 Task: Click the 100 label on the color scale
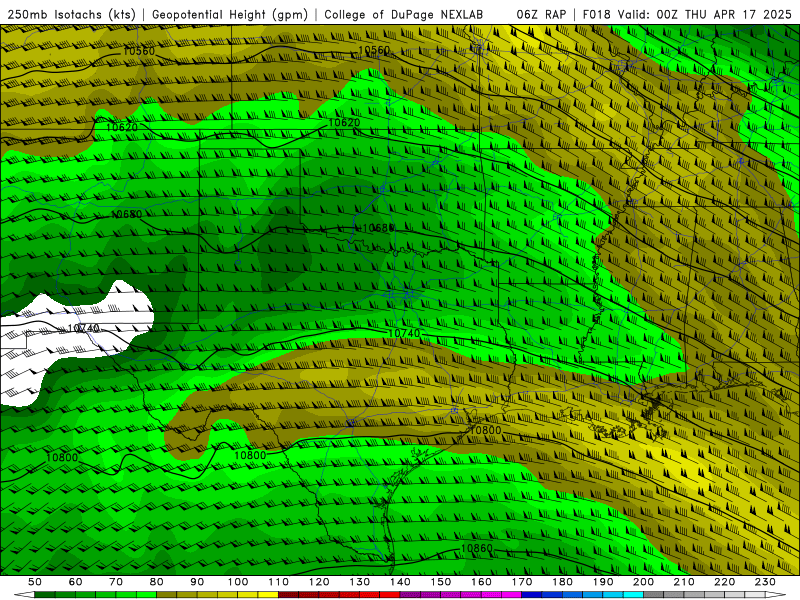click(x=238, y=582)
